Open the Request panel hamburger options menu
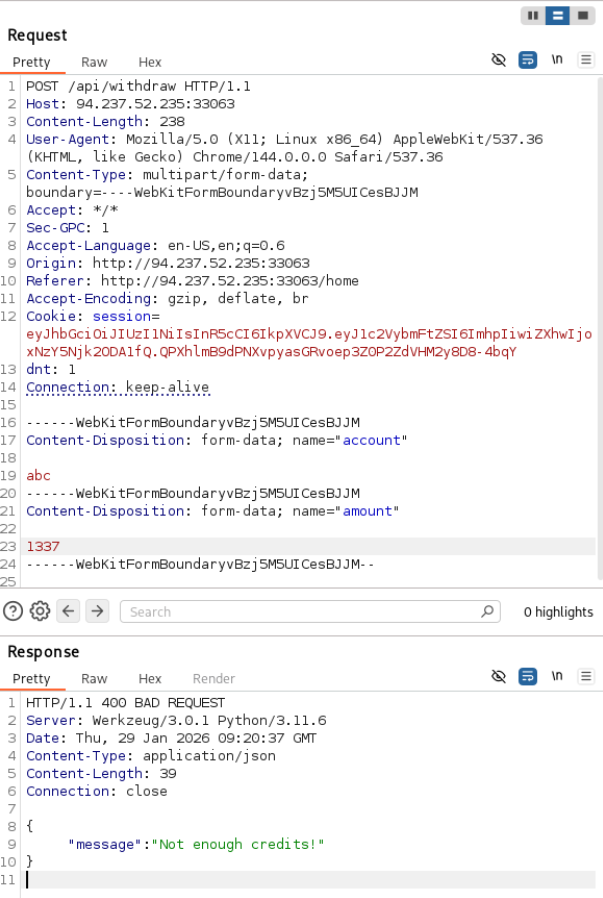 pos(586,60)
